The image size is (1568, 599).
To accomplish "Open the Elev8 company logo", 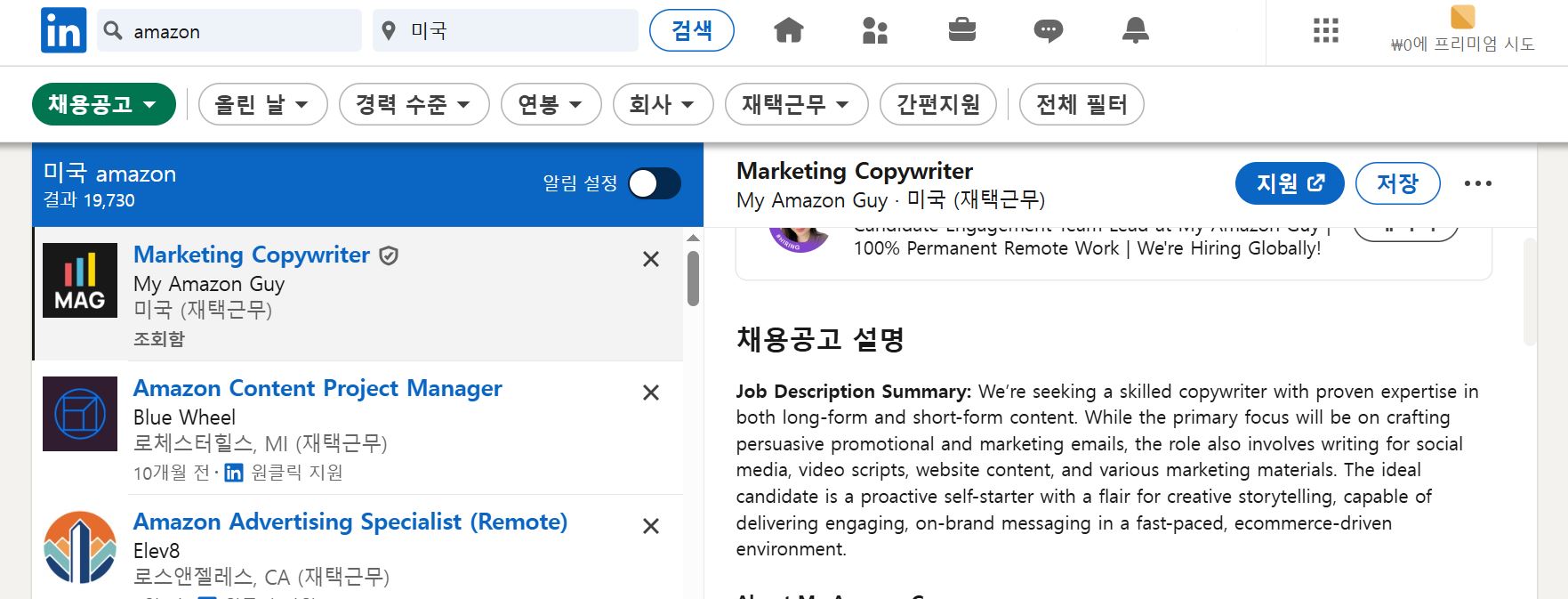I will 80,547.
